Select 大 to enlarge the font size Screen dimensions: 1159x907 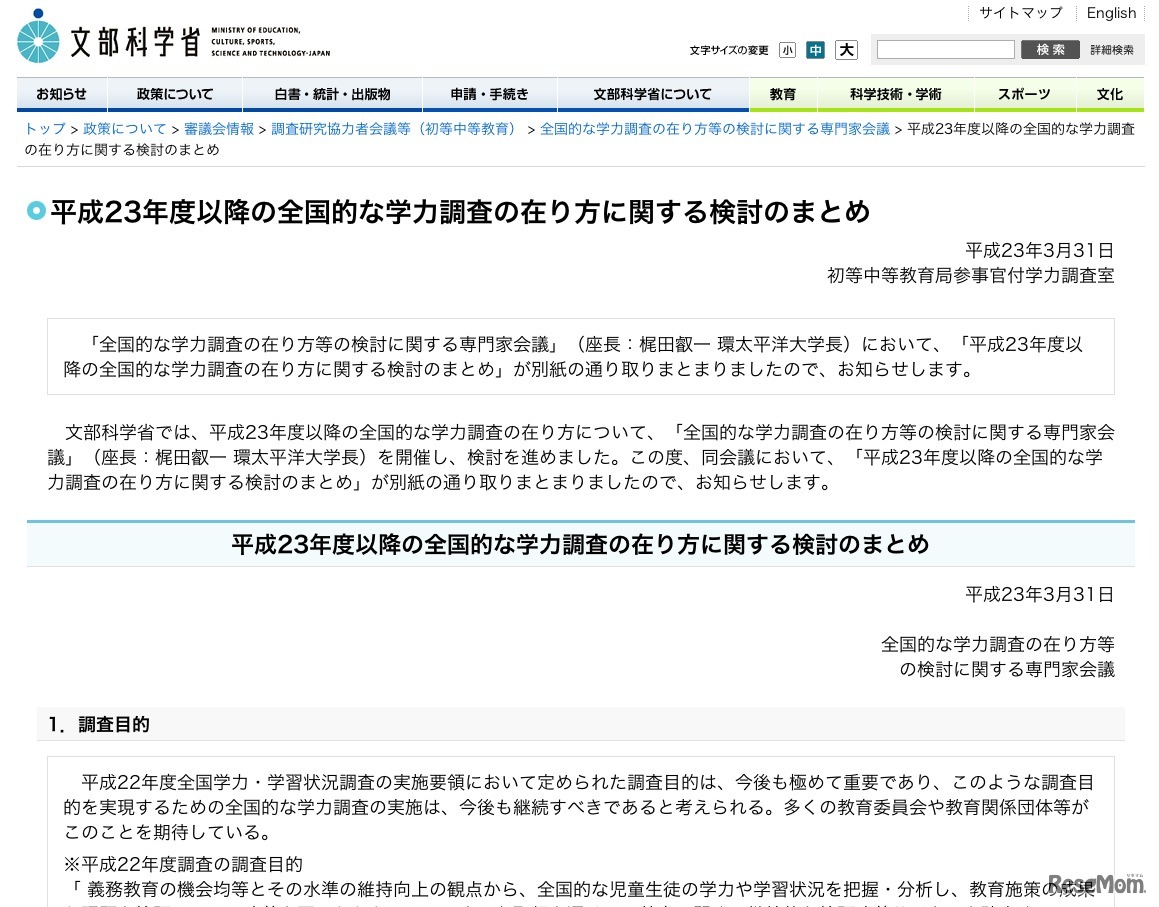[x=845, y=49]
